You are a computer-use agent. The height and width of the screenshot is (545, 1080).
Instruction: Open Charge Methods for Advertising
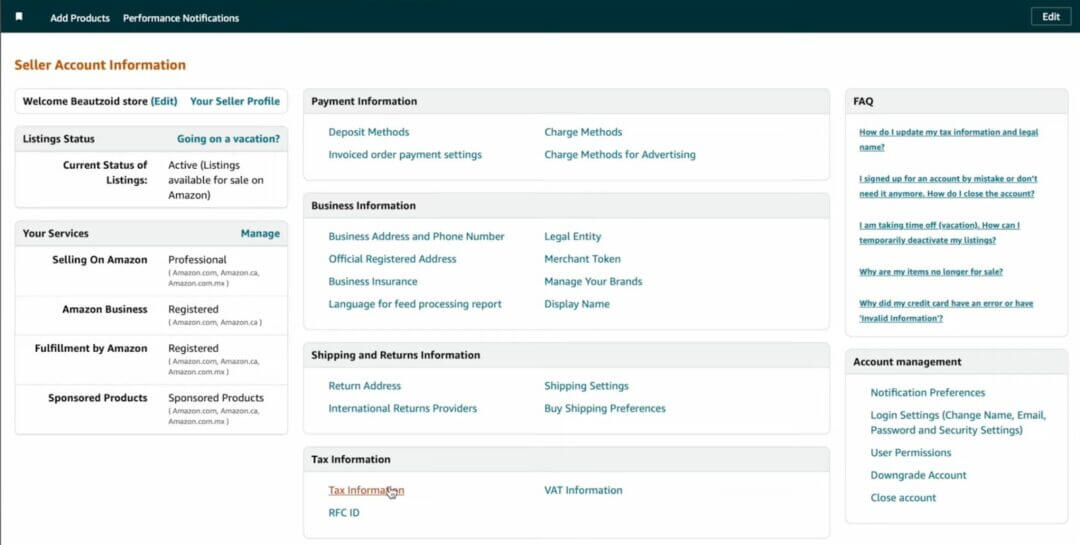pos(620,155)
